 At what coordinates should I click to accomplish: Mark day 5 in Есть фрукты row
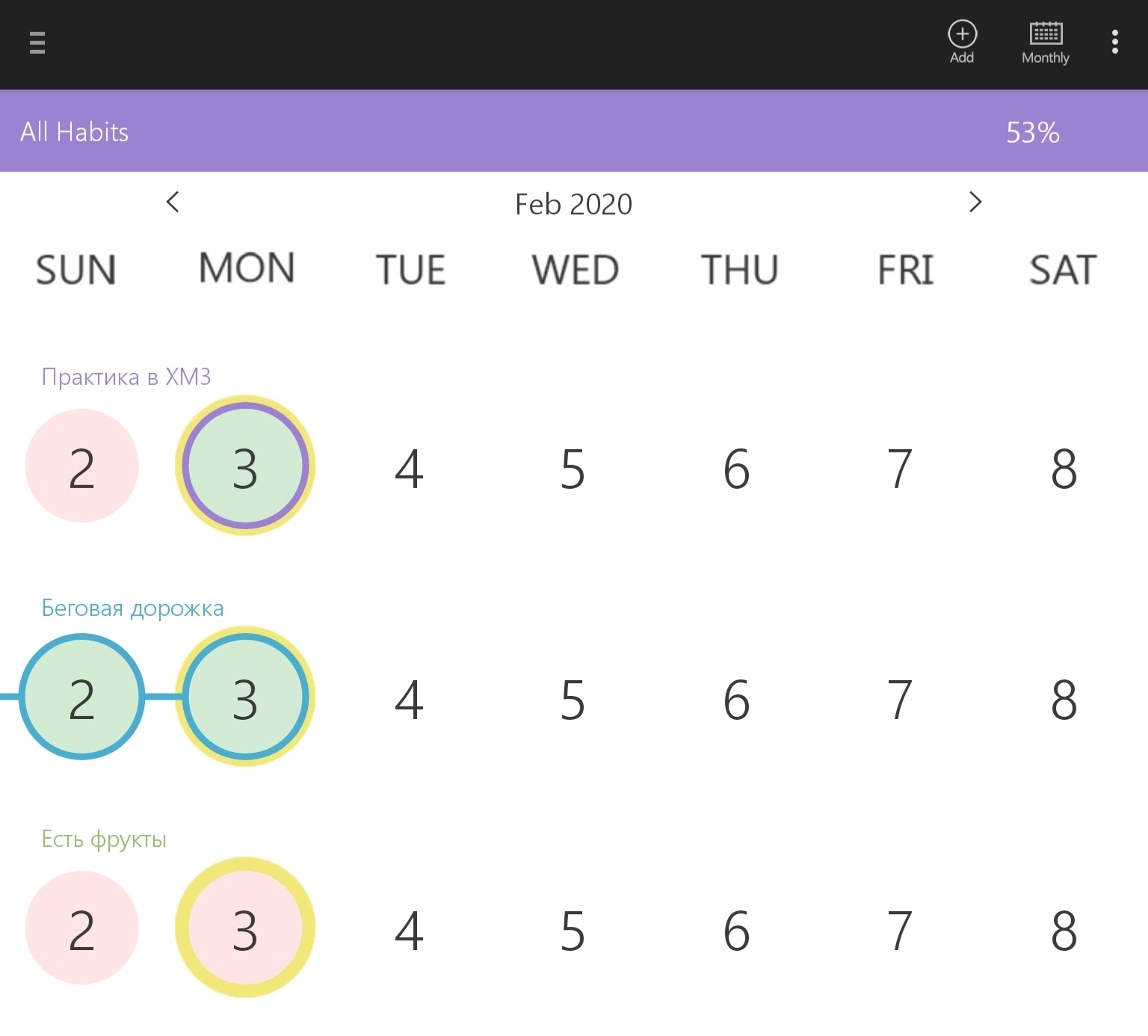click(573, 931)
